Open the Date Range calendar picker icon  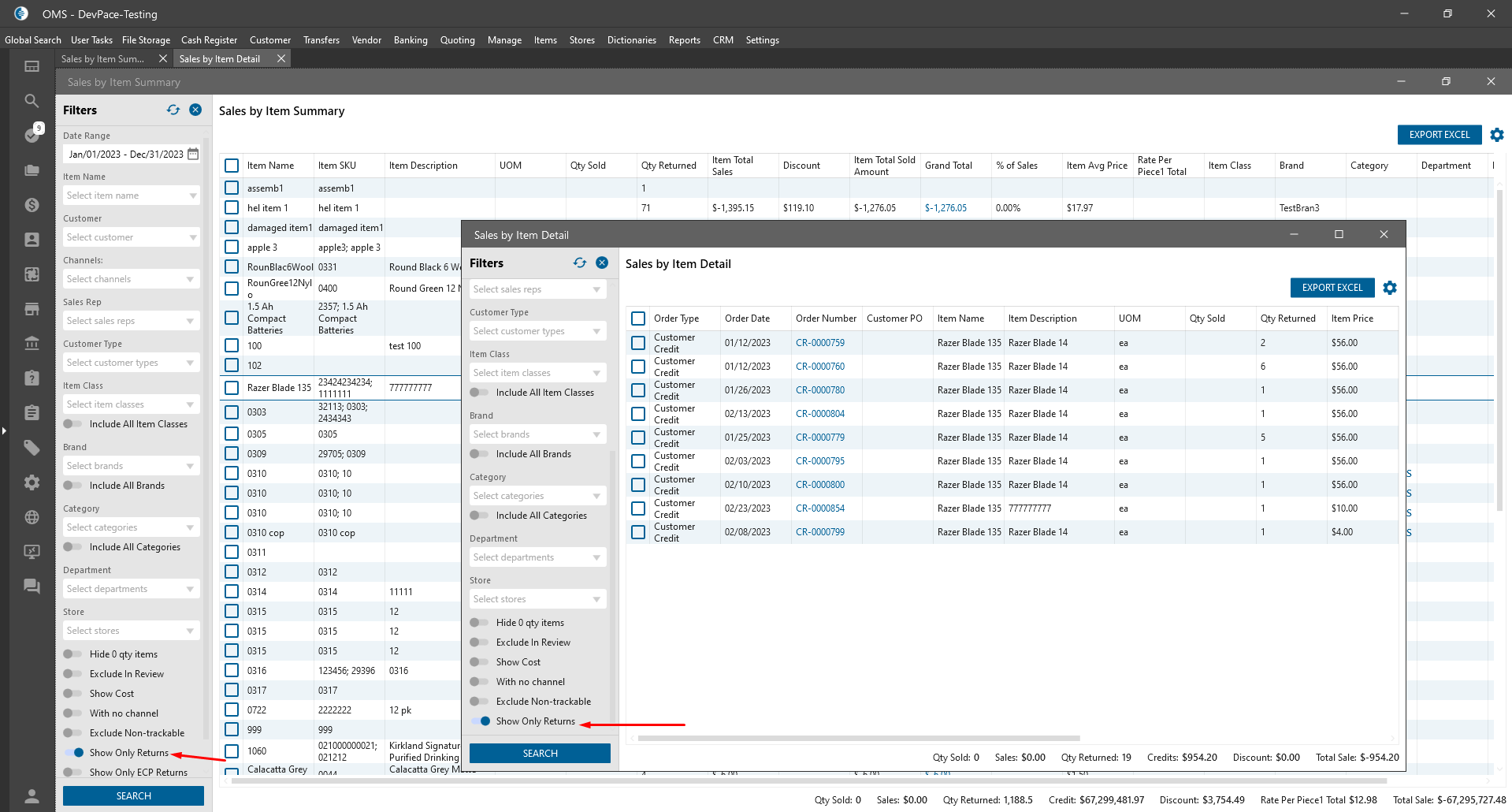[193, 155]
